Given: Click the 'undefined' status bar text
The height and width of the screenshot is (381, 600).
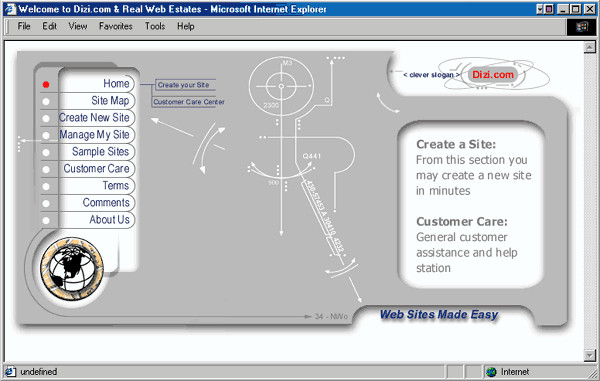Looking at the screenshot, I should (38, 372).
